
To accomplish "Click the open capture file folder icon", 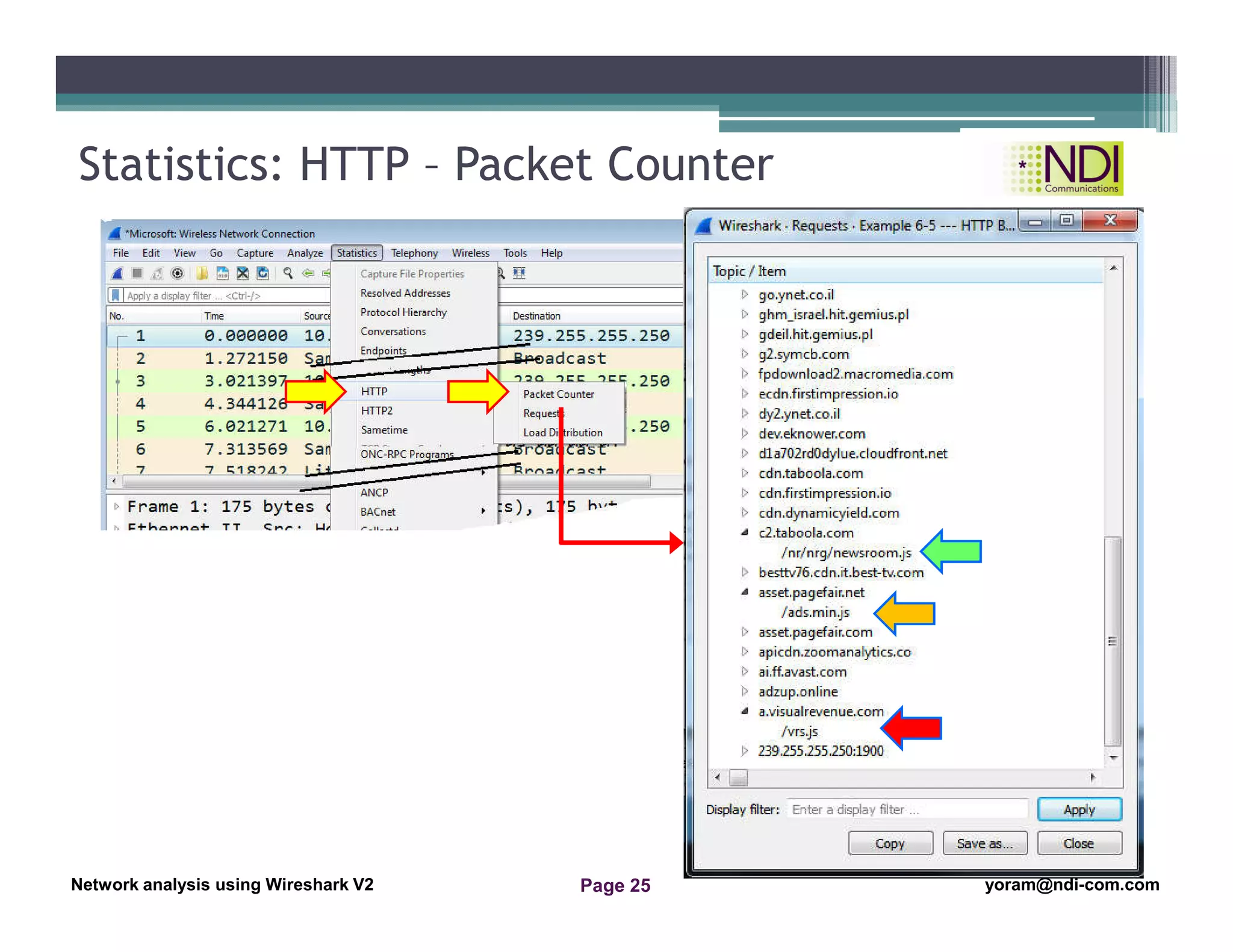I will [202, 274].
